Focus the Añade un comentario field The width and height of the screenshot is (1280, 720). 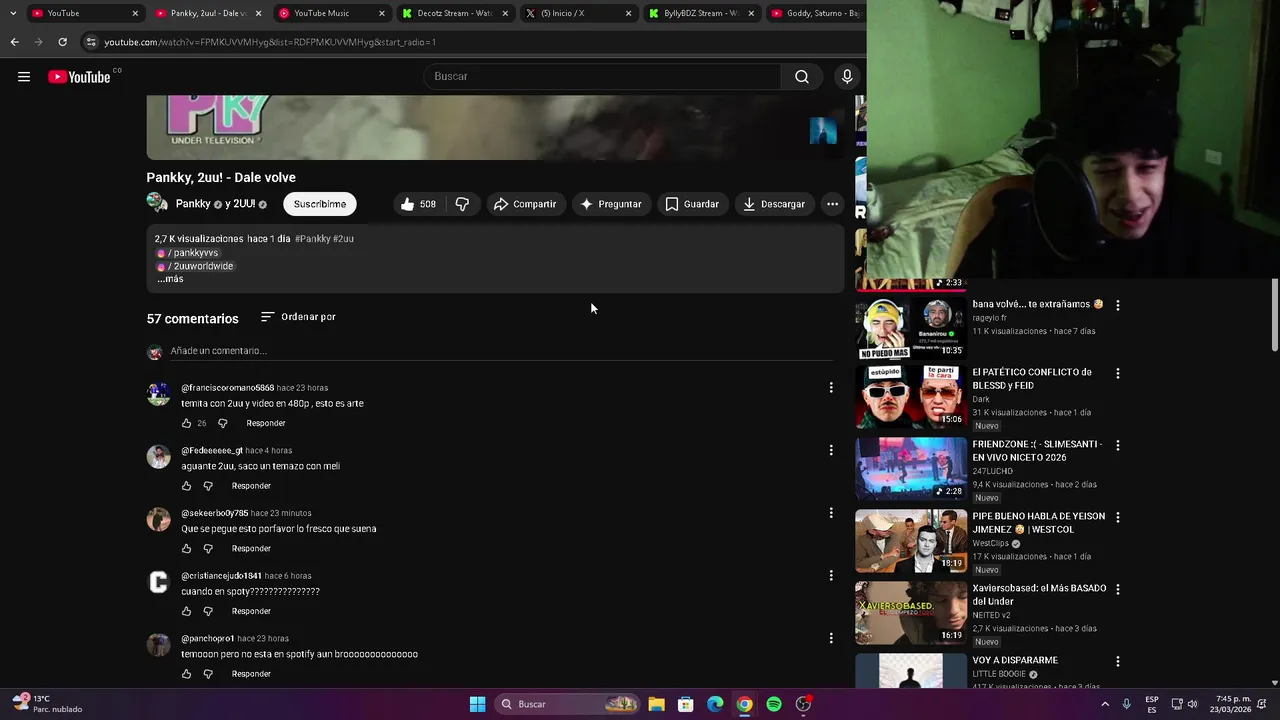pyautogui.click(x=502, y=351)
